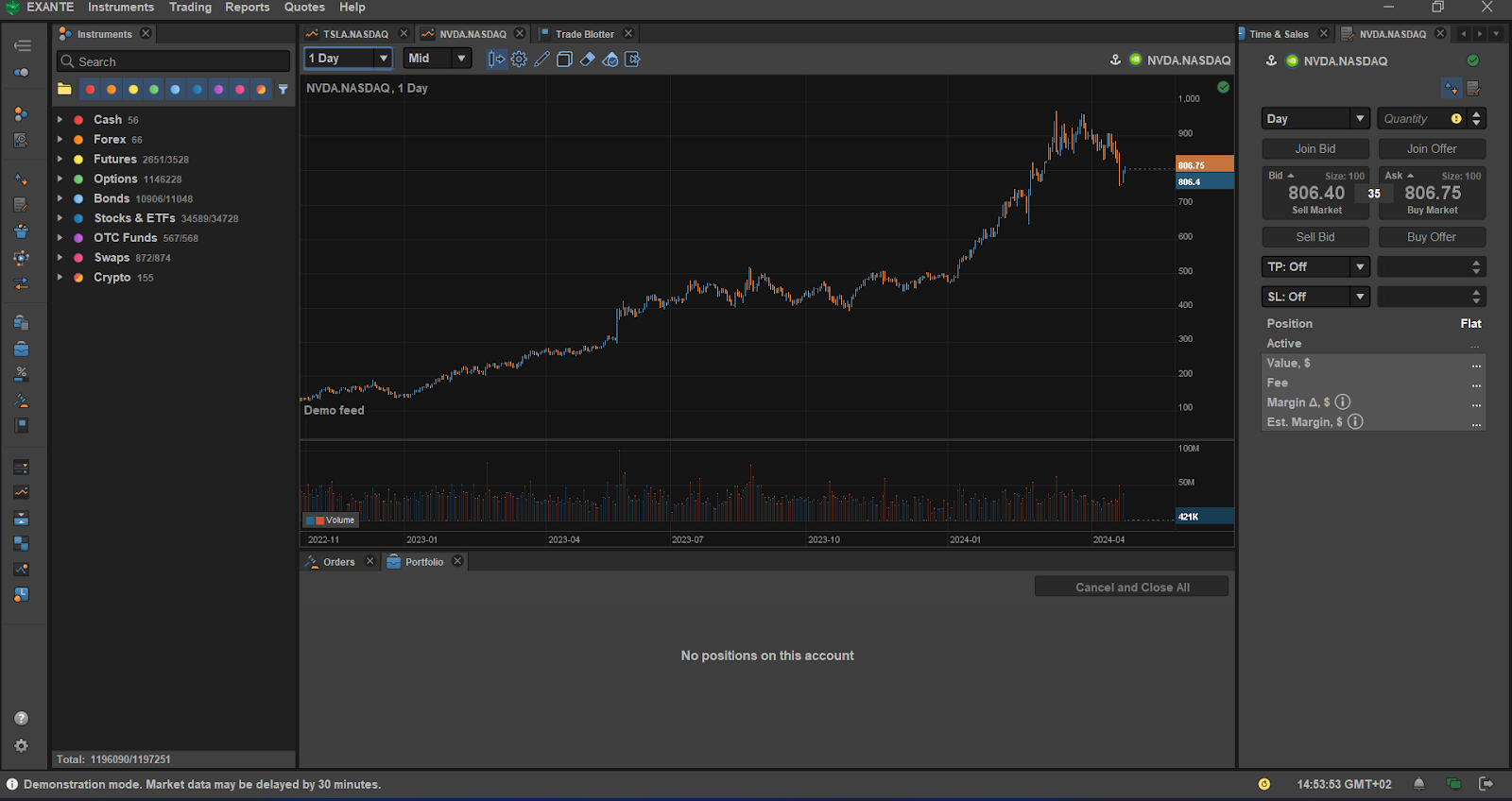Click the Quantity input field

[1422, 119]
